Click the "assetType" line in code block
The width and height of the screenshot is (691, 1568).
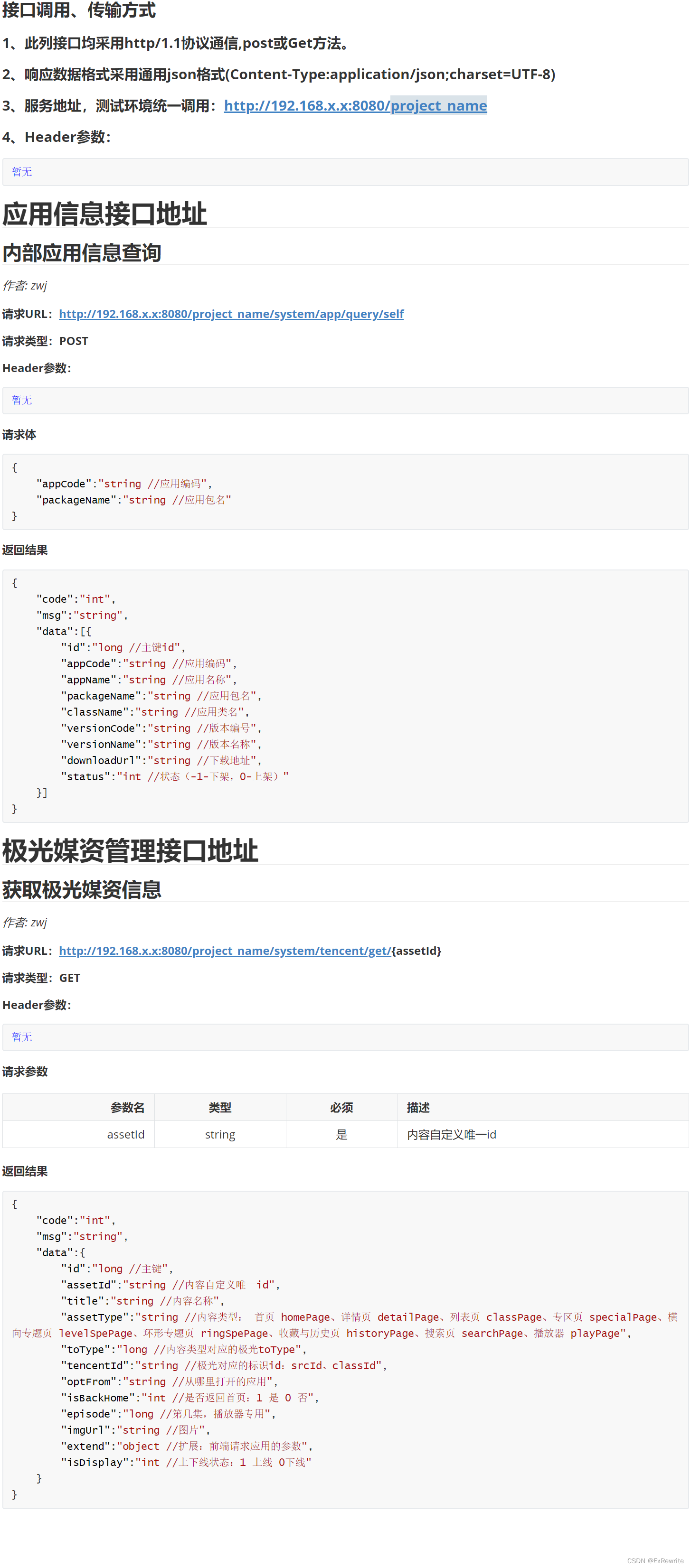[x=346, y=1325]
